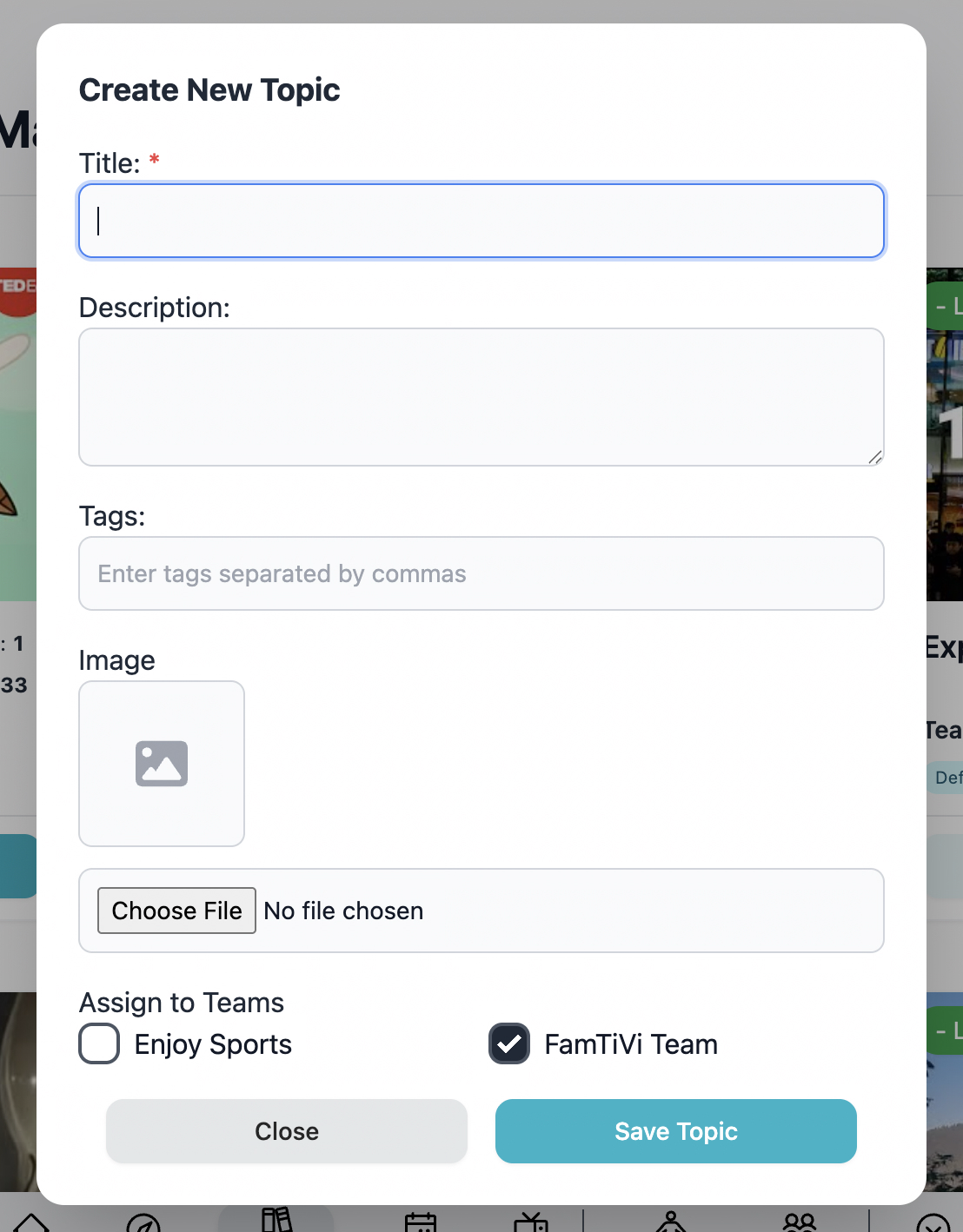Open the compass explore icon
Viewport: 963px width, 1232px height.
click(x=143, y=1223)
